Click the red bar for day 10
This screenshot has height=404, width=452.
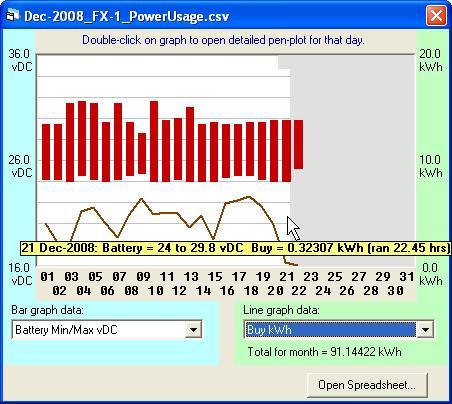coord(154,141)
